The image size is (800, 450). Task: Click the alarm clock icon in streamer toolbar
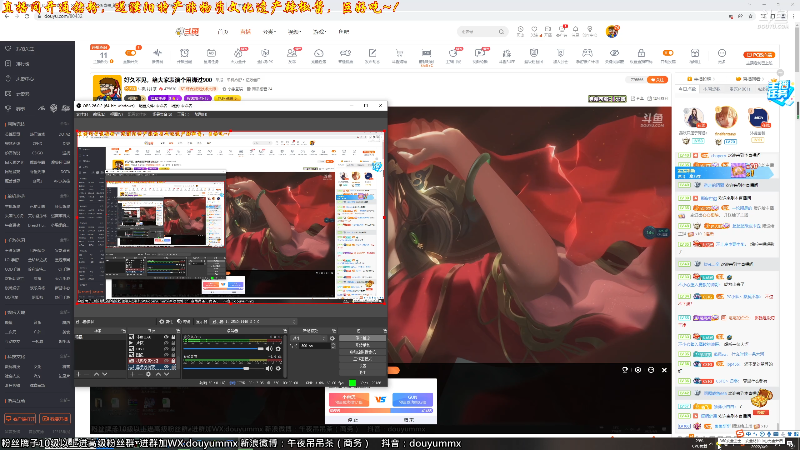point(185,53)
